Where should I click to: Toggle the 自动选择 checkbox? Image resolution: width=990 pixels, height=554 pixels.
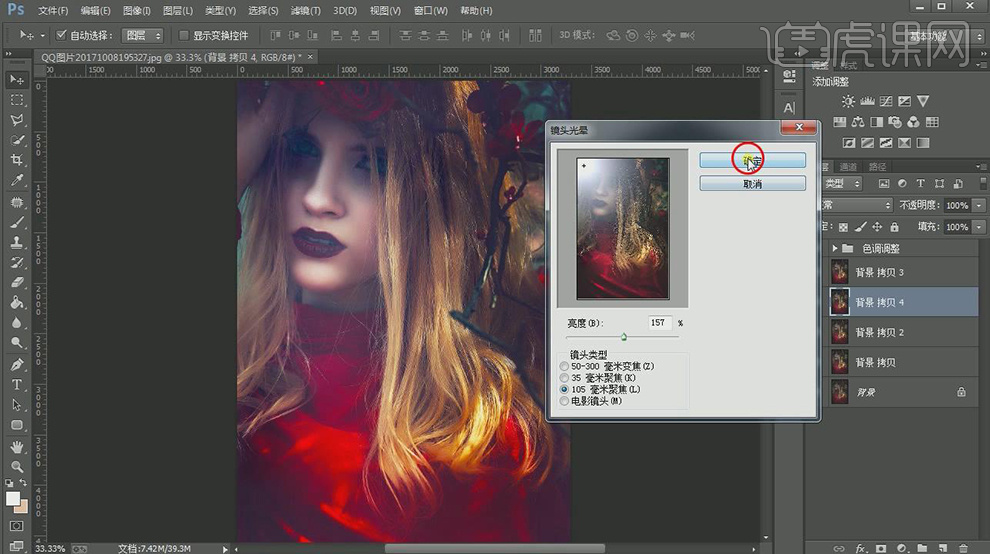tap(62, 35)
